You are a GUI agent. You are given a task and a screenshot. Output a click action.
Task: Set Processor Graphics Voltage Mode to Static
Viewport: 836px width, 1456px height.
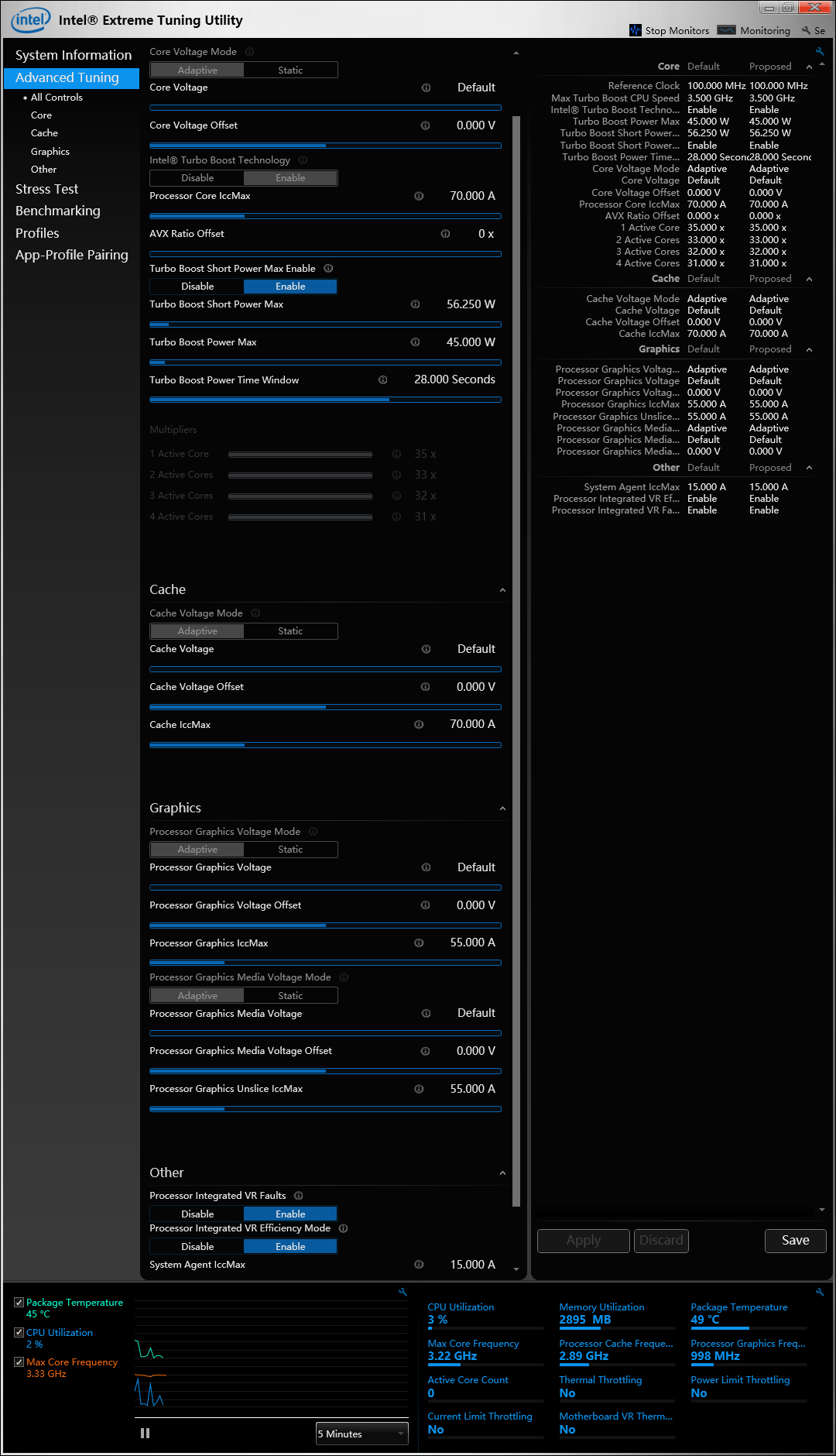[290, 850]
